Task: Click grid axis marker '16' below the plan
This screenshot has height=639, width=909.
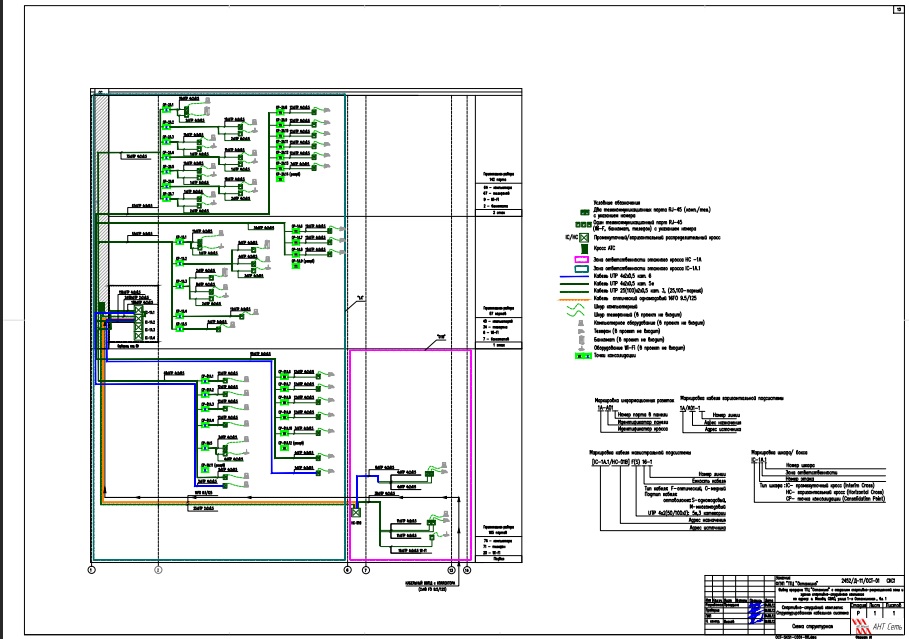Action: (467, 570)
